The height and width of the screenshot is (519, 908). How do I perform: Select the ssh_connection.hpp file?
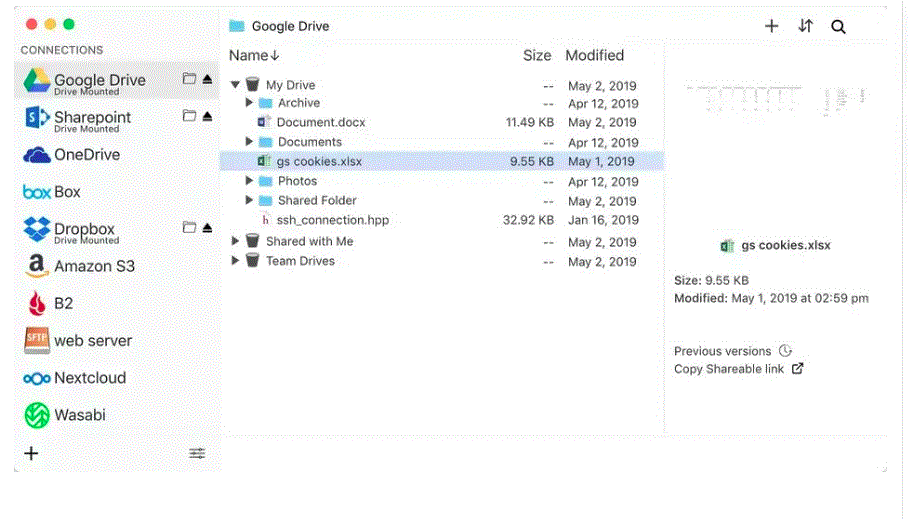(x=333, y=220)
